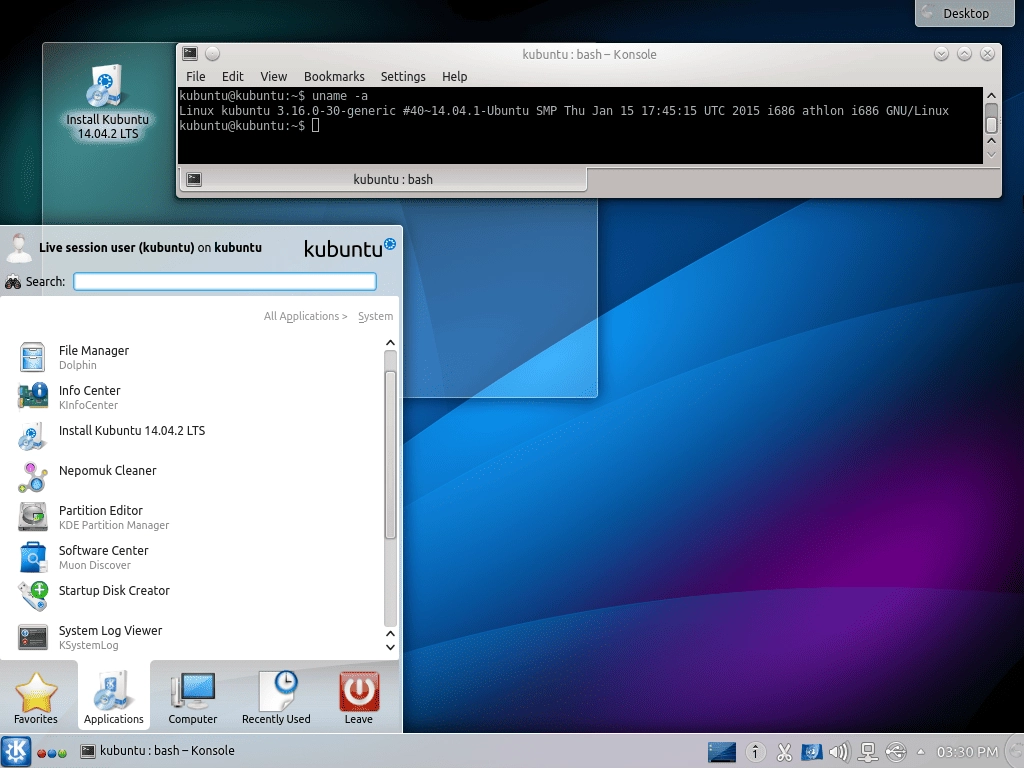Click the 03:30 PM panel clock
Image resolution: width=1024 pixels, height=768 pixels.
coord(967,752)
